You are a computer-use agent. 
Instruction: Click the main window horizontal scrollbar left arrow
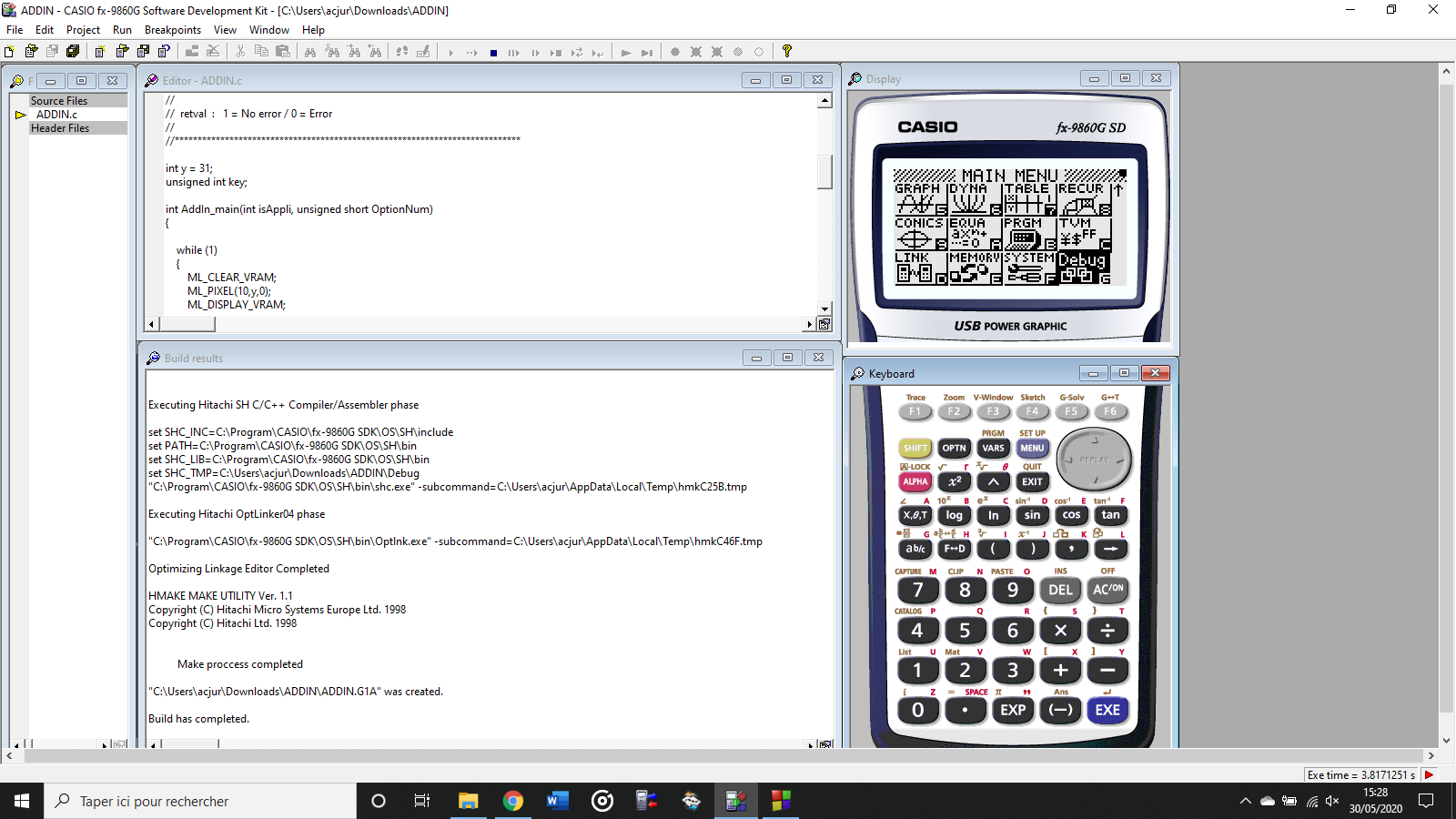[9, 755]
